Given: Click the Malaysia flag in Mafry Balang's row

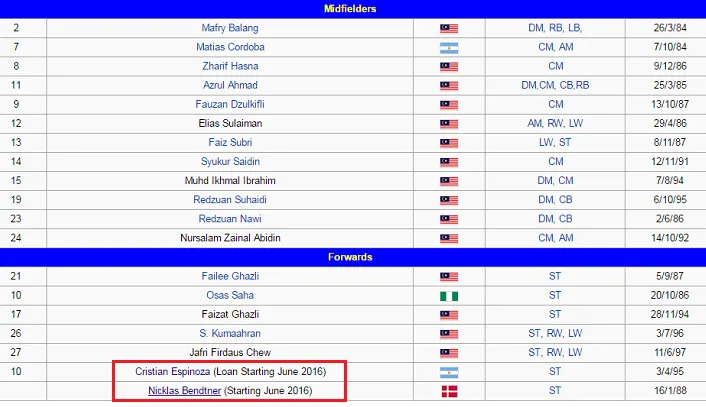Looking at the screenshot, I should [449, 28].
